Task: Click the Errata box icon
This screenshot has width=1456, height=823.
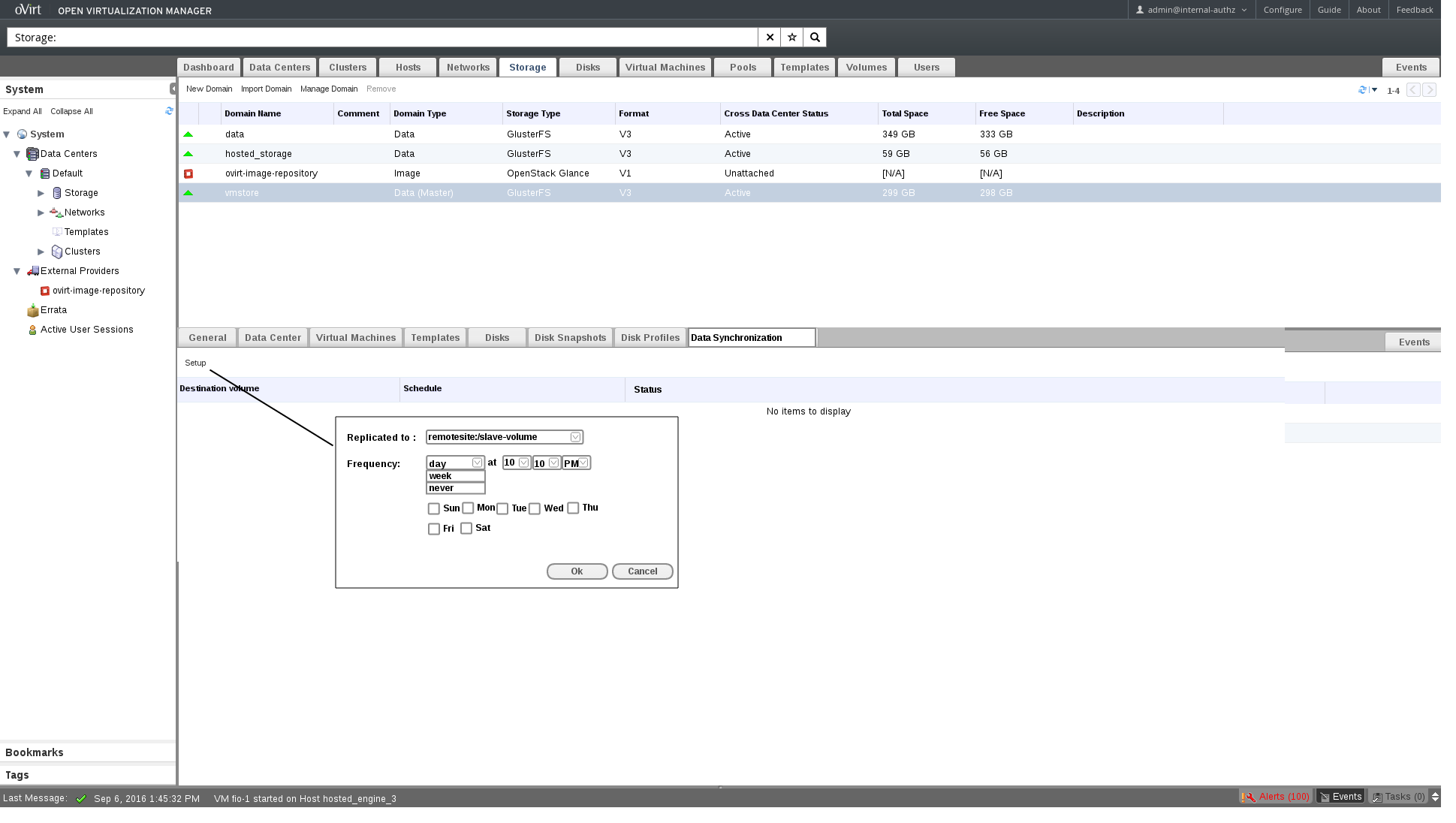Action: point(32,310)
